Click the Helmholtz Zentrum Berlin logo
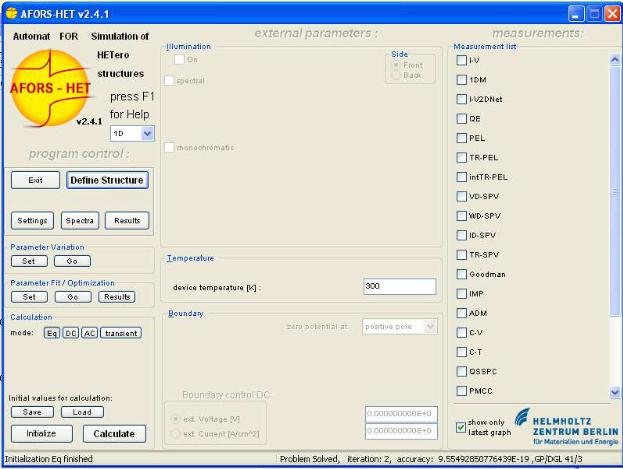Viewport: 623px width, 469px height. coord(567,427)
